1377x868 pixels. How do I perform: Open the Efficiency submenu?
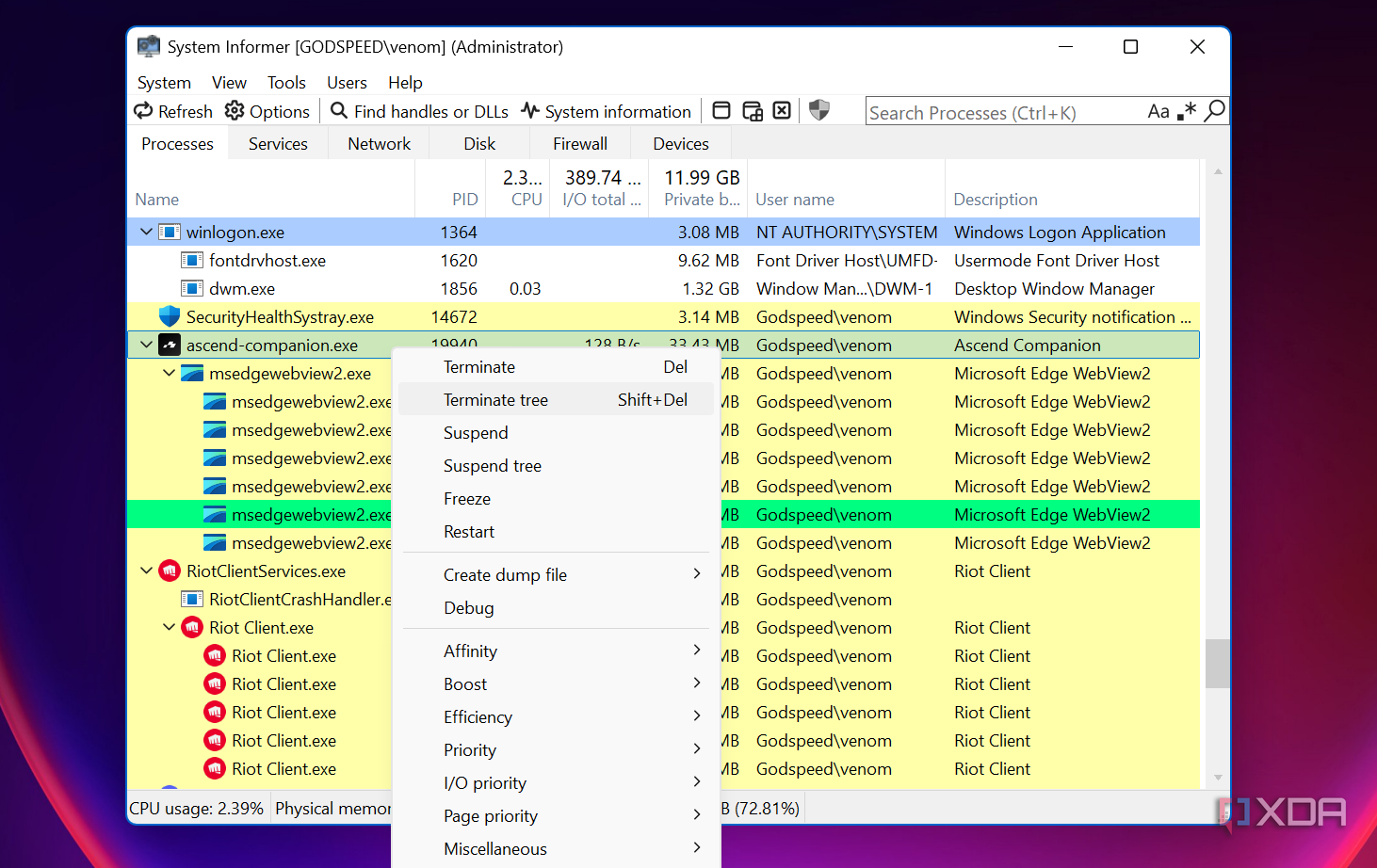[556, 717]
